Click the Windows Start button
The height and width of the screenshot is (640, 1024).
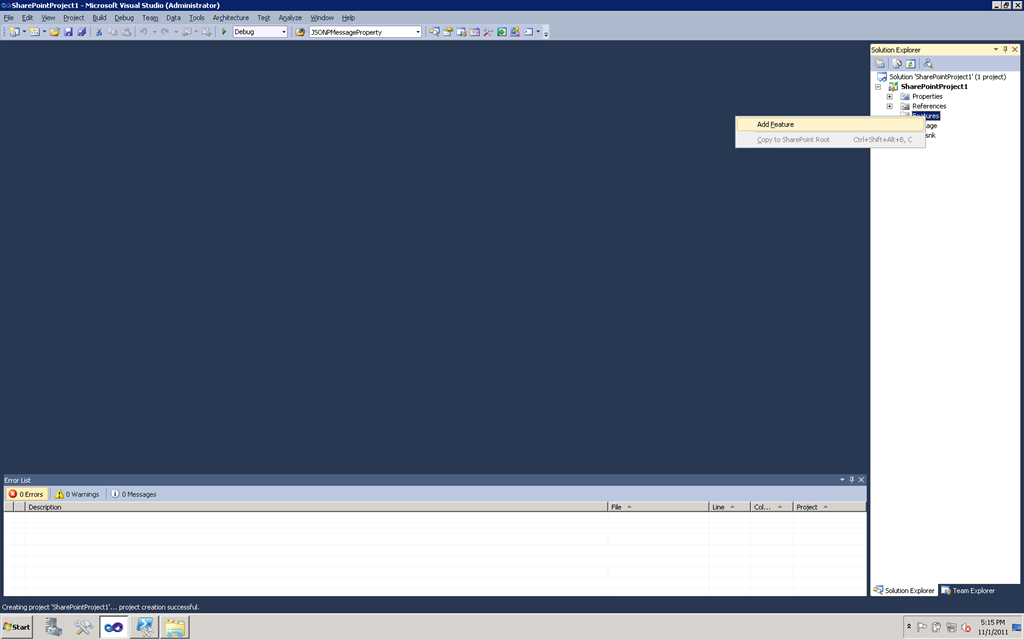tap(17, 627)
